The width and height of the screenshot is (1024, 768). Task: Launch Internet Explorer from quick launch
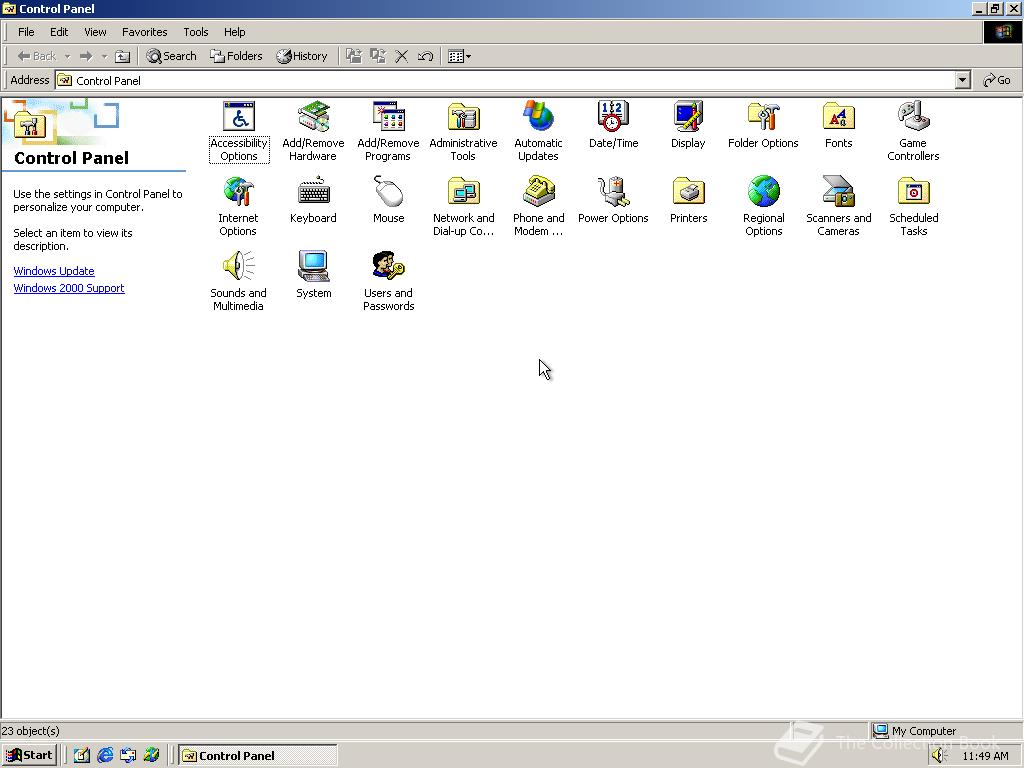[105, 756]
